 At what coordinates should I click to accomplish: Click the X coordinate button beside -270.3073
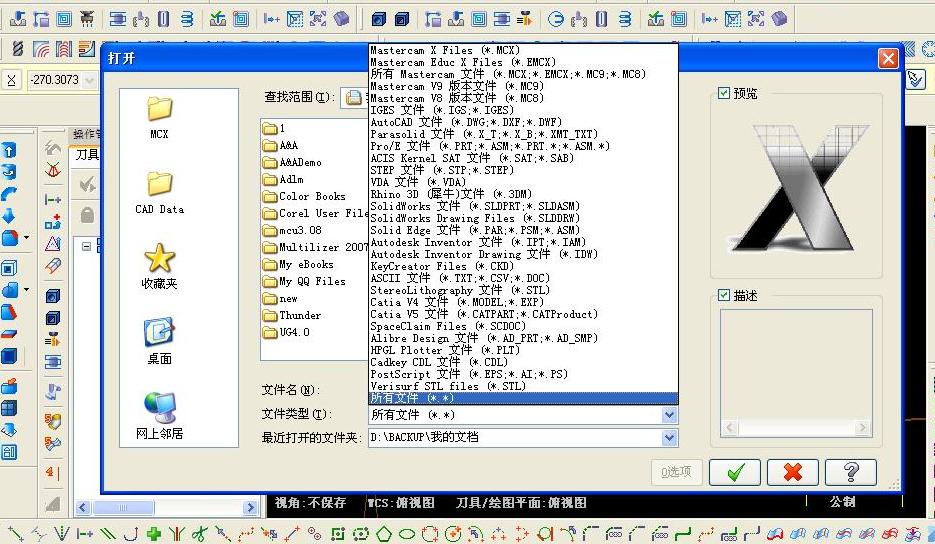pyautogui.click(x=11, y=79)
